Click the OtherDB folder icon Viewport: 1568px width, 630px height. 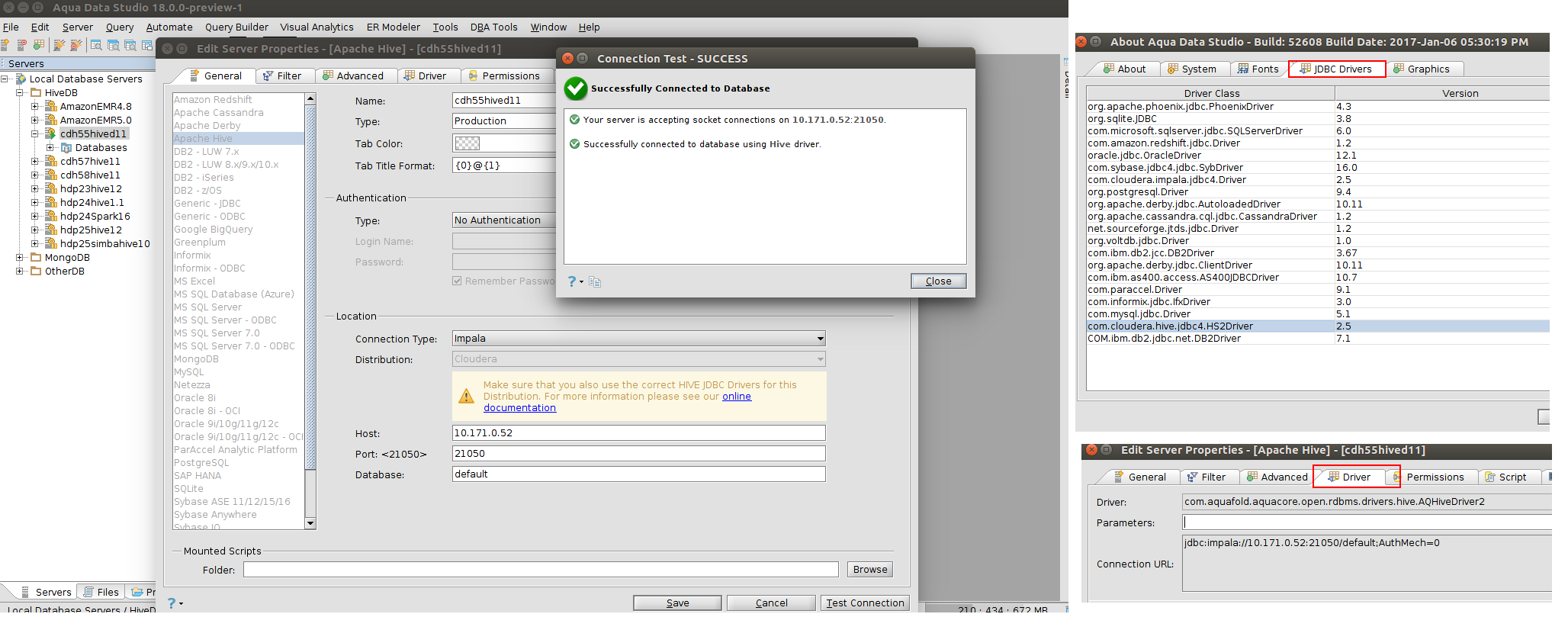(x=36, y=271)
